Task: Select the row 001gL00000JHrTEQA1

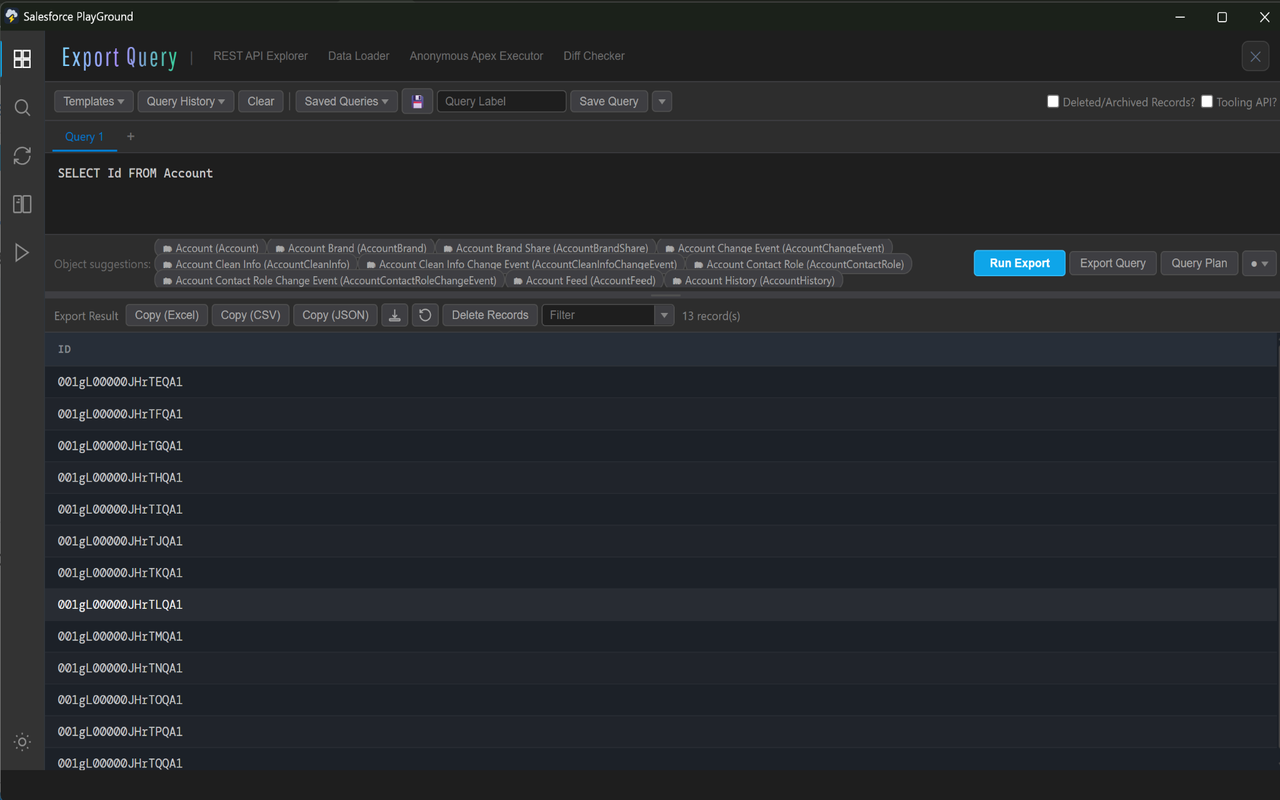Action: point(660,382)
